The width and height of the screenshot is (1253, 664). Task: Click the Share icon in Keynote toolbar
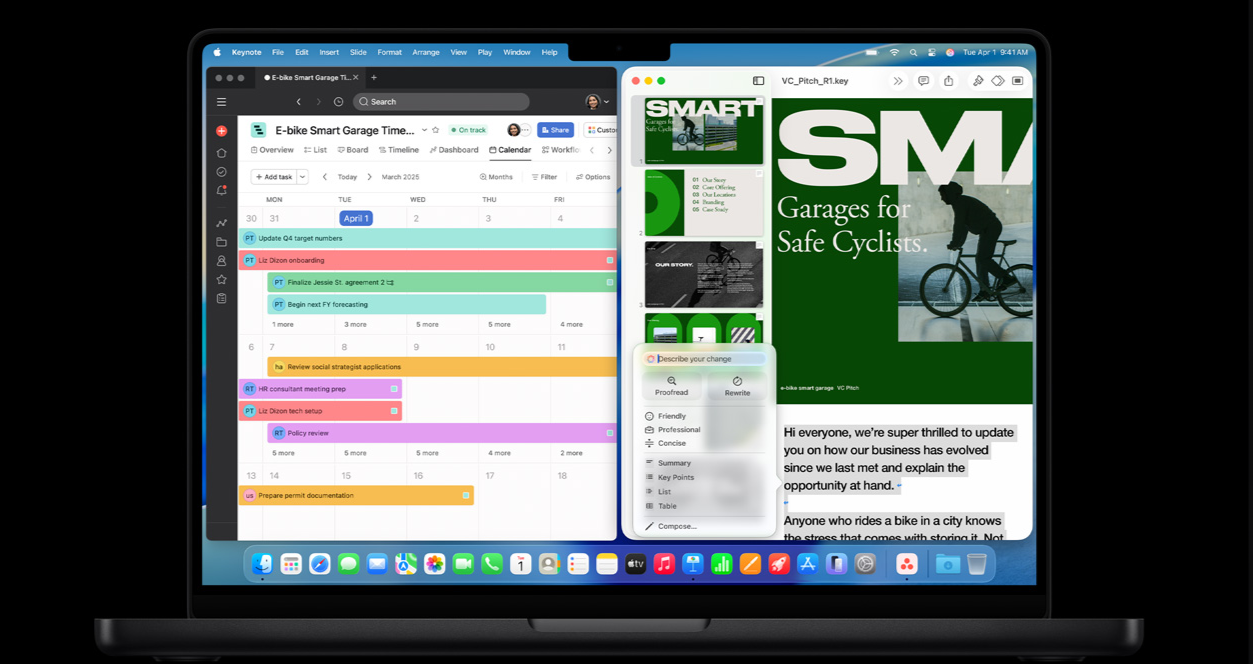(948, 81)
